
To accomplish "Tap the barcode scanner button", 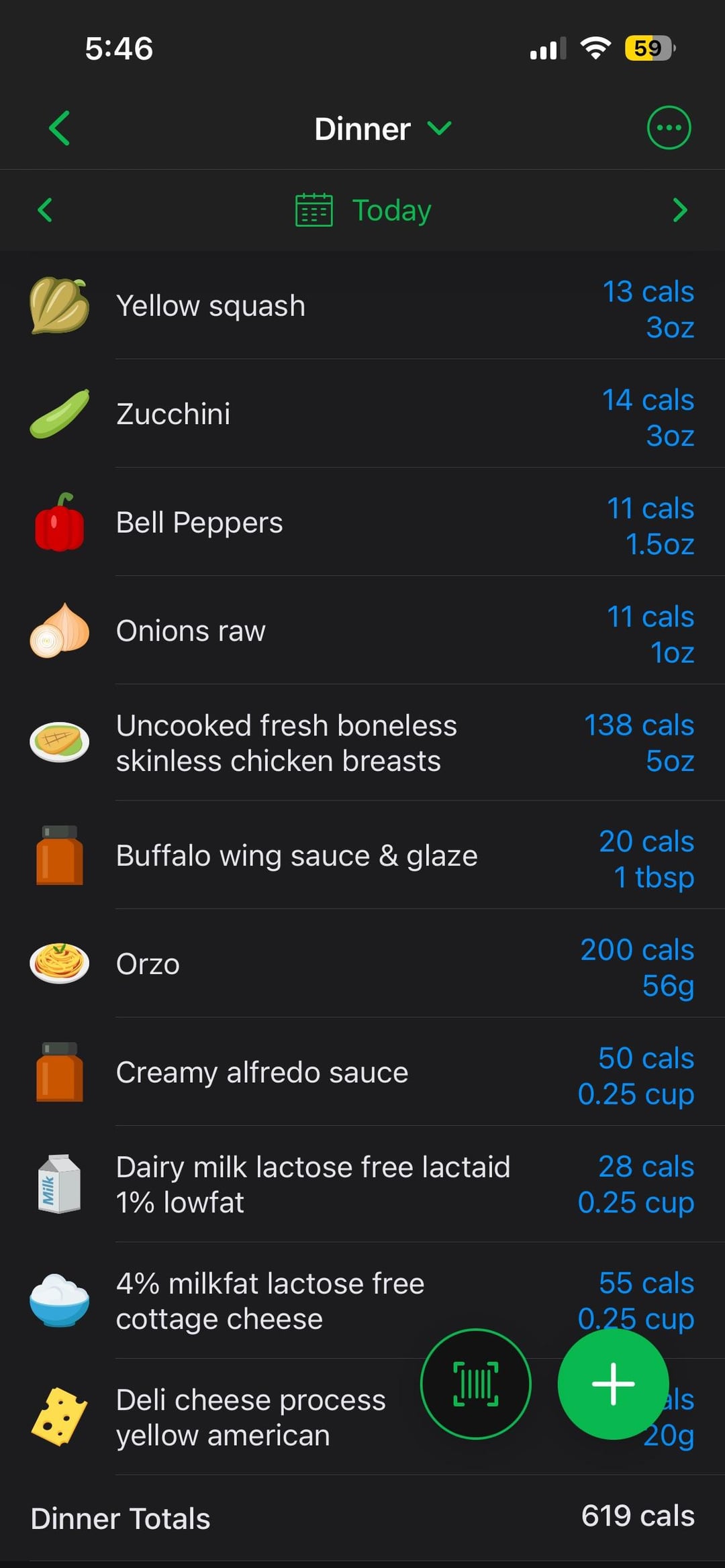I will pos(476,1384).
